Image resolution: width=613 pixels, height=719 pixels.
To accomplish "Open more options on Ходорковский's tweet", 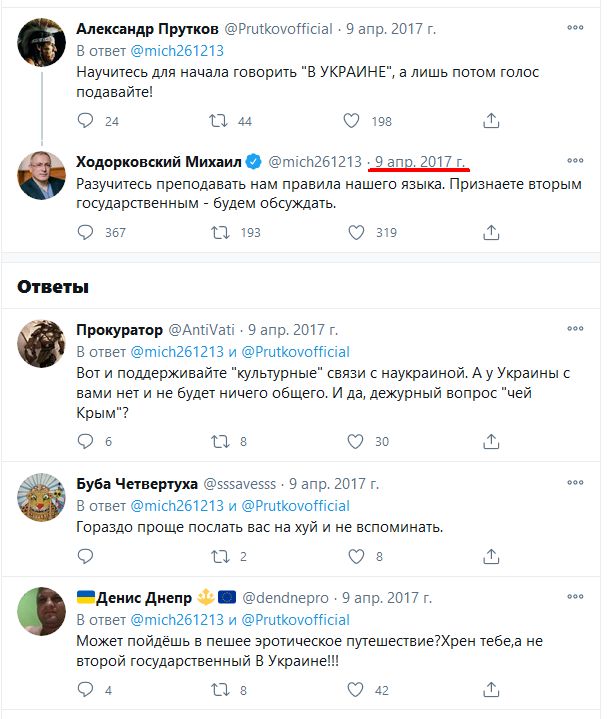I will pos(575,160).
